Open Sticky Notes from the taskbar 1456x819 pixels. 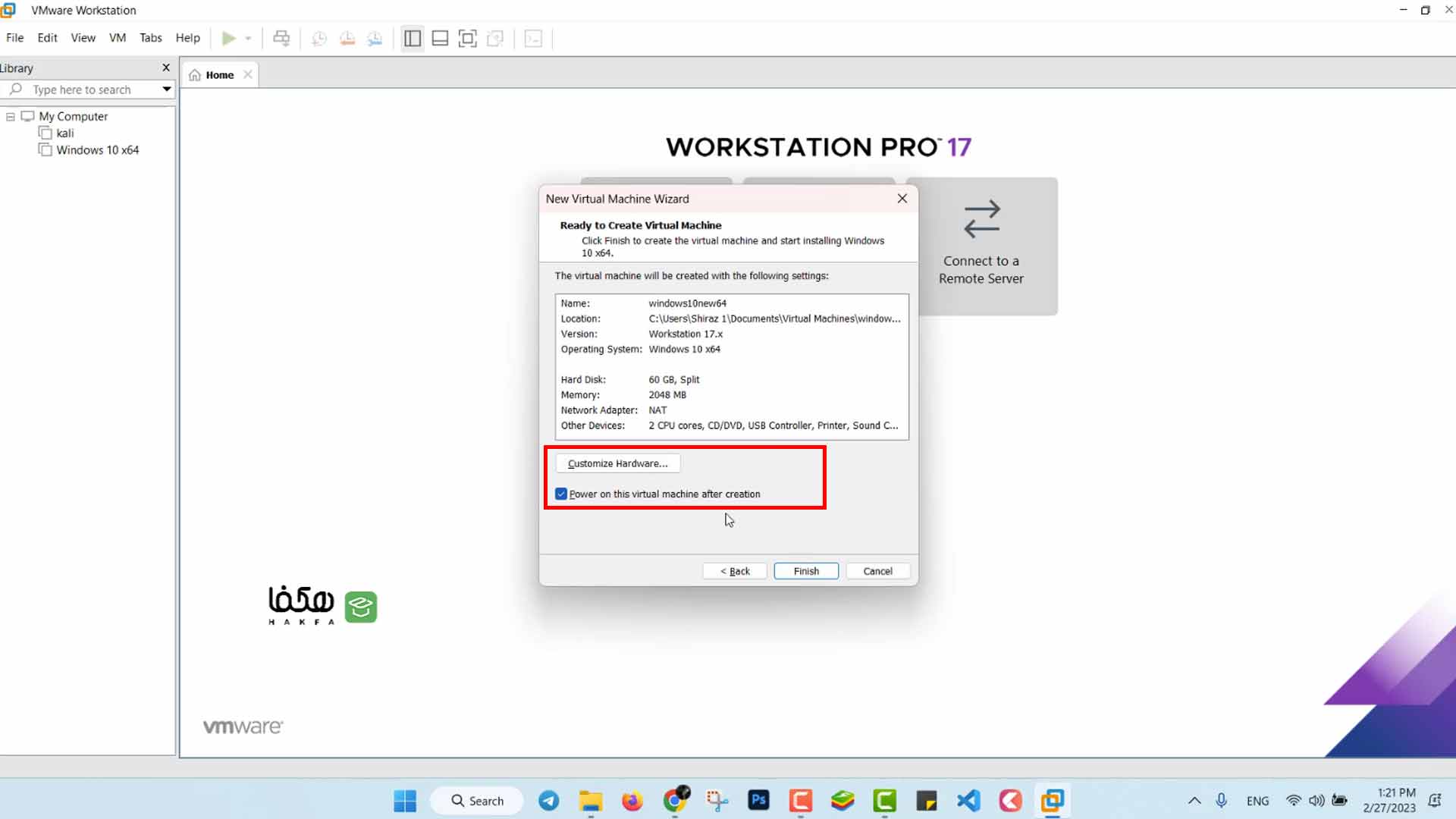point(926,801)
